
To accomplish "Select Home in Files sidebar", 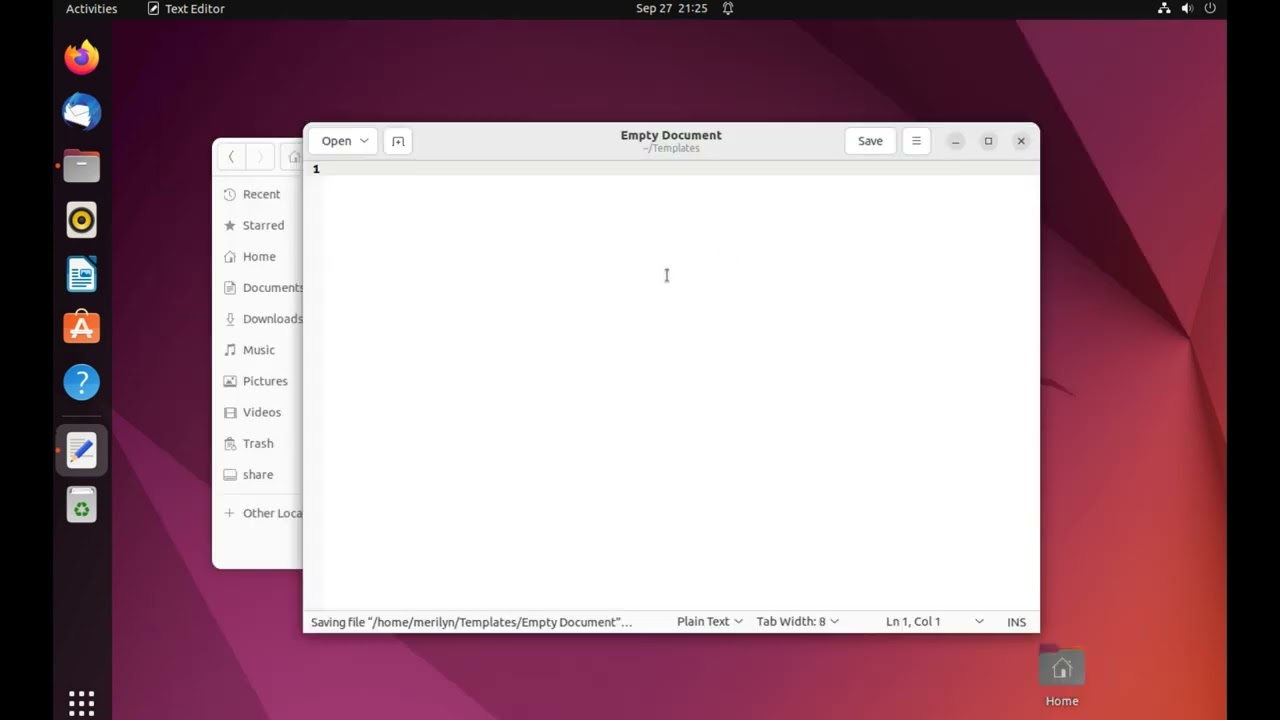I will [259, 256].
